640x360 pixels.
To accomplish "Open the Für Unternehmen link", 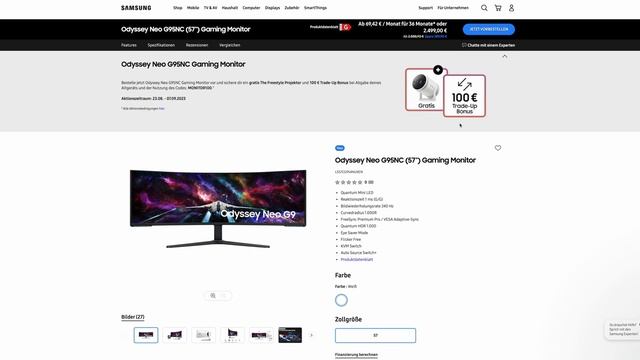I will [453, 8].
